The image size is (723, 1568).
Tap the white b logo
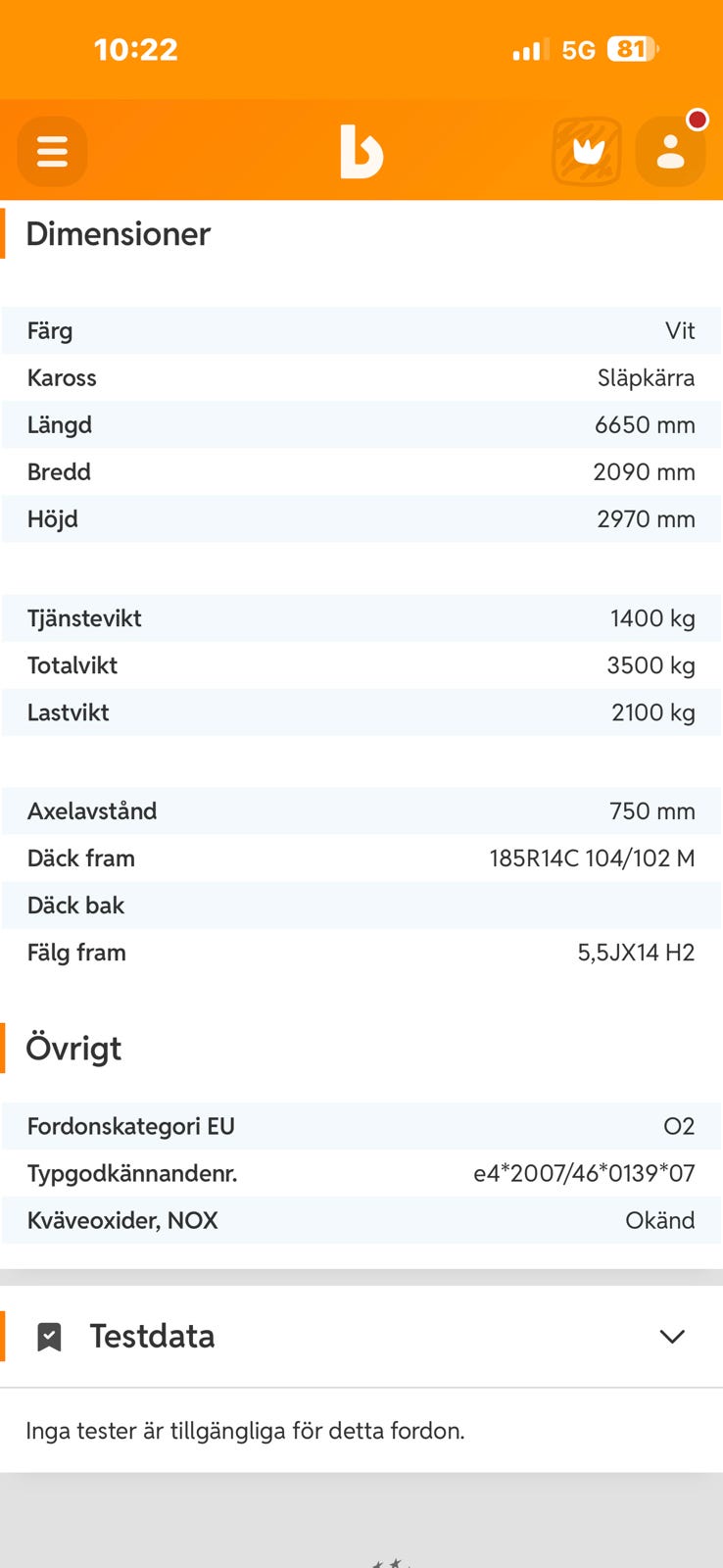click(361, 152)
